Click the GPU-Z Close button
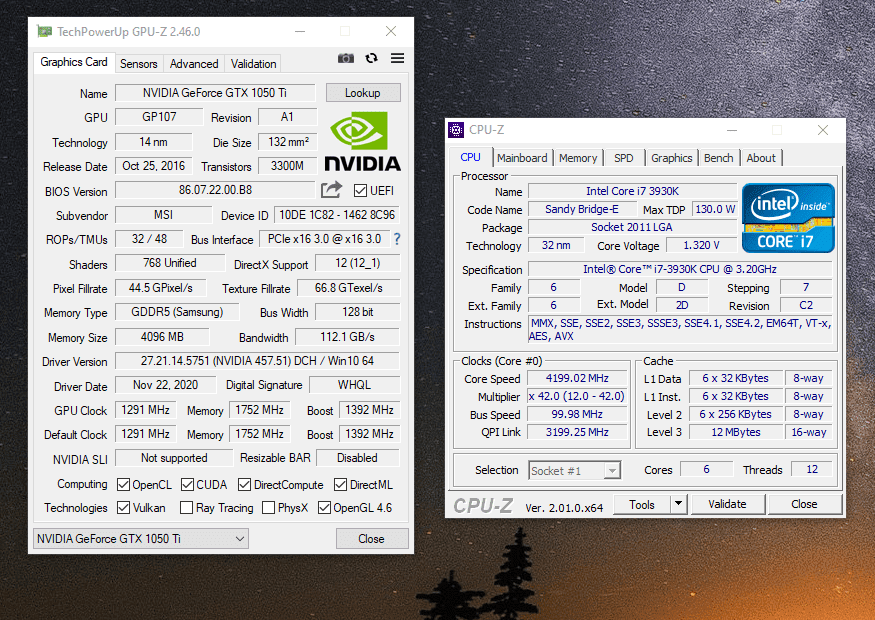 tap(372, 539)
